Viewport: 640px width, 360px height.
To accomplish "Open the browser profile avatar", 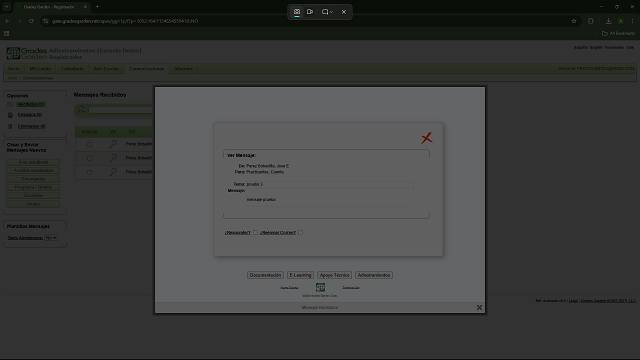I will 620,21.
